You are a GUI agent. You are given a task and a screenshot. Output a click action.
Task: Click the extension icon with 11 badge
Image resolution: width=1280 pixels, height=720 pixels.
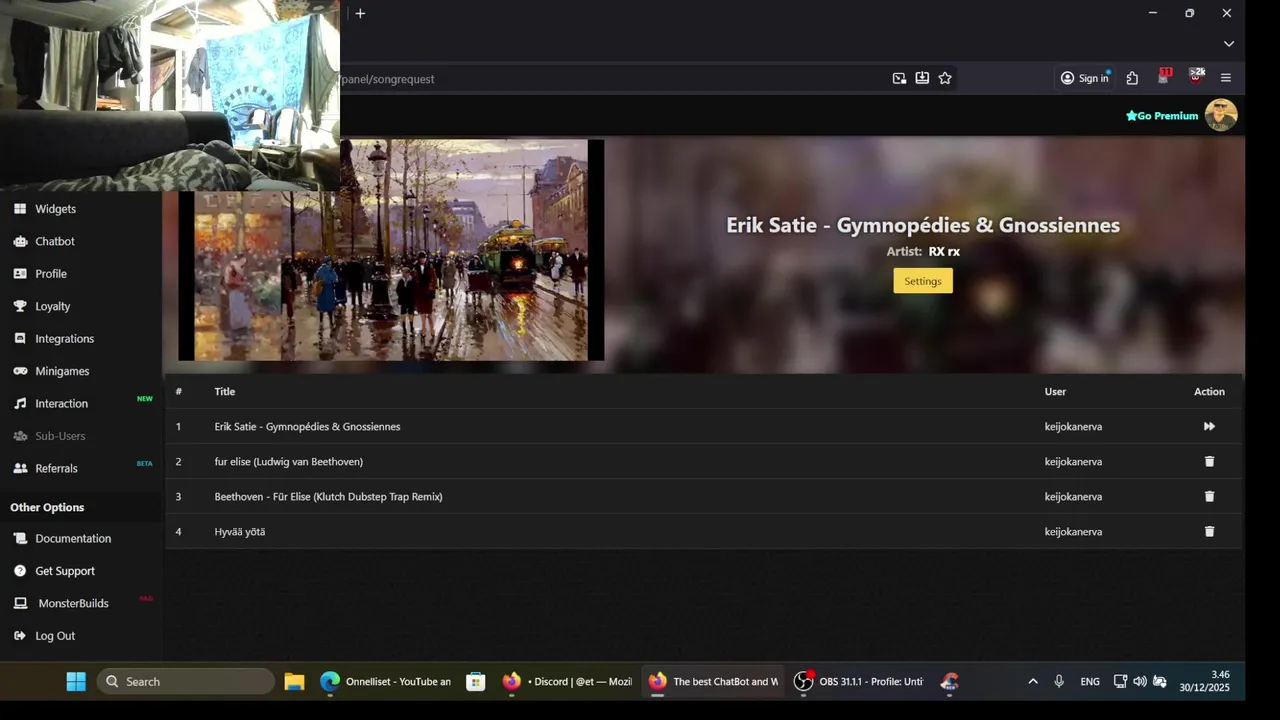click(x=1164, y=77)
